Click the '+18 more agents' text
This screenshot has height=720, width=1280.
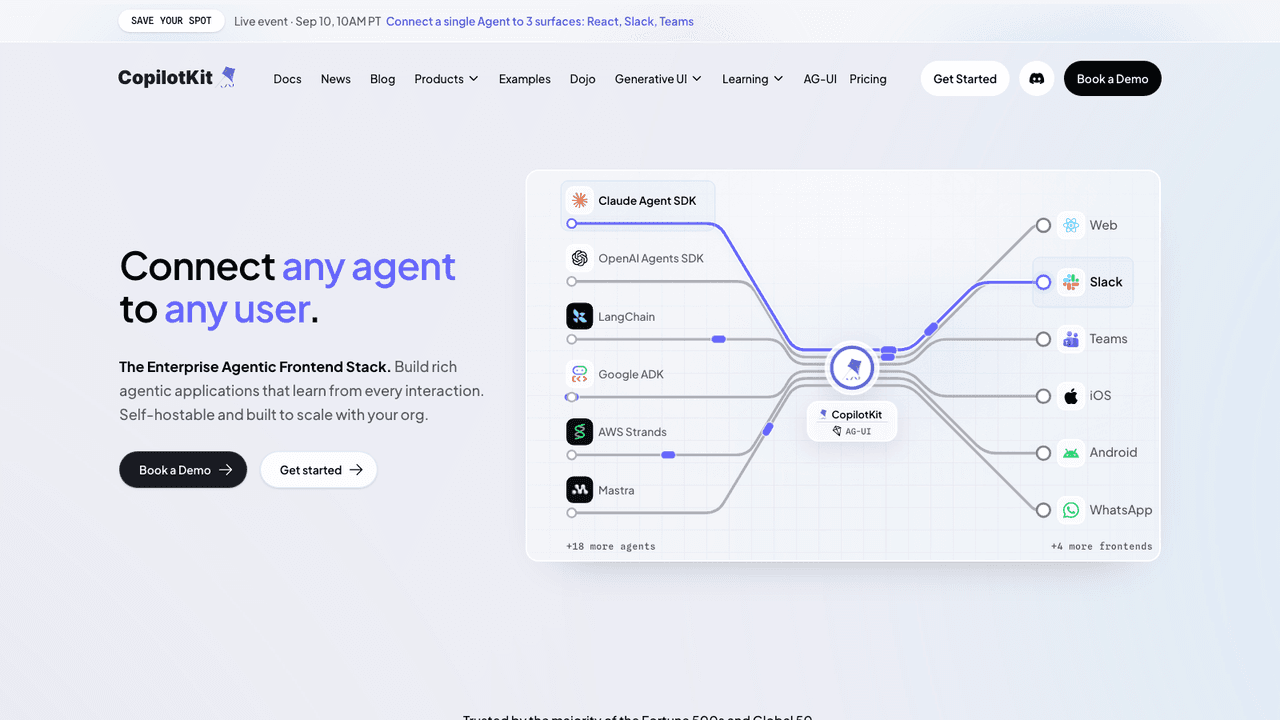click(611, 546)
